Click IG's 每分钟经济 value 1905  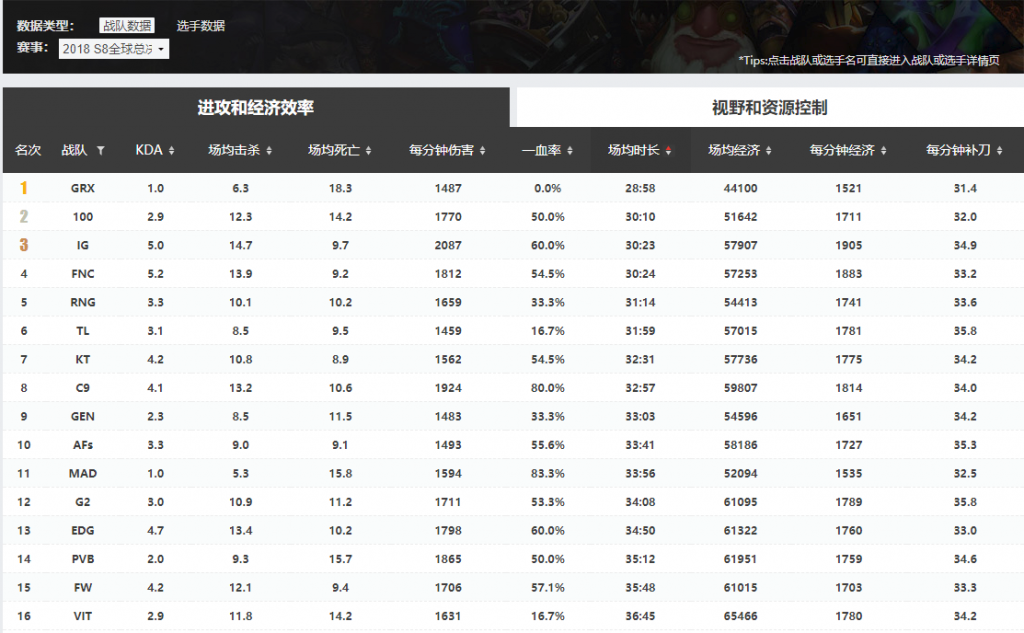pyautogui.click(x=848, y=246)
